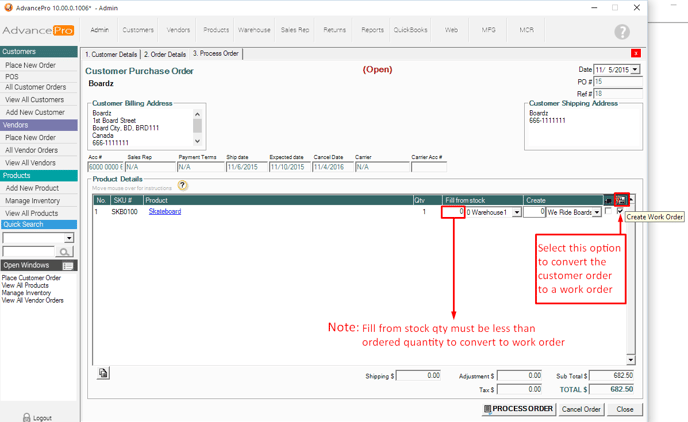Toggle the first checkbox in Skateboard row

(608, 212)
